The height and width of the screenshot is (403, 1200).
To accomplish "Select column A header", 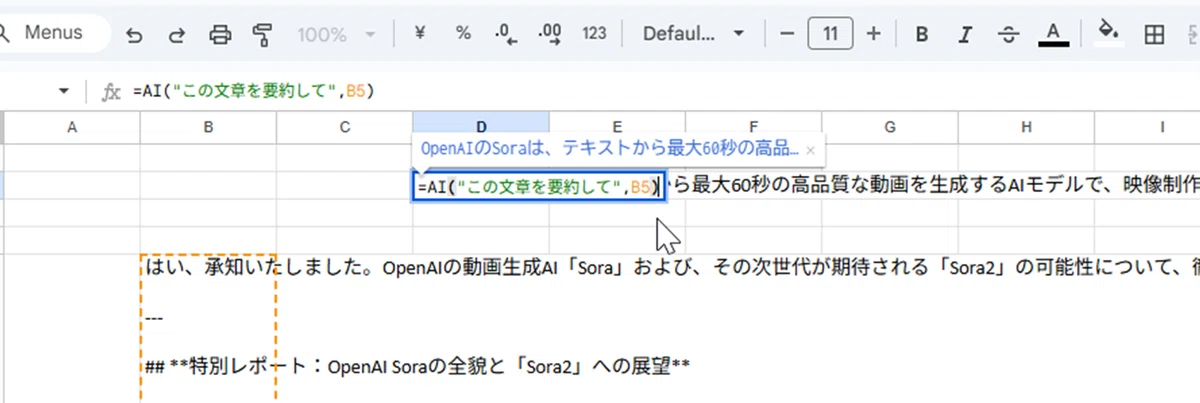I will tap(71, 127).
